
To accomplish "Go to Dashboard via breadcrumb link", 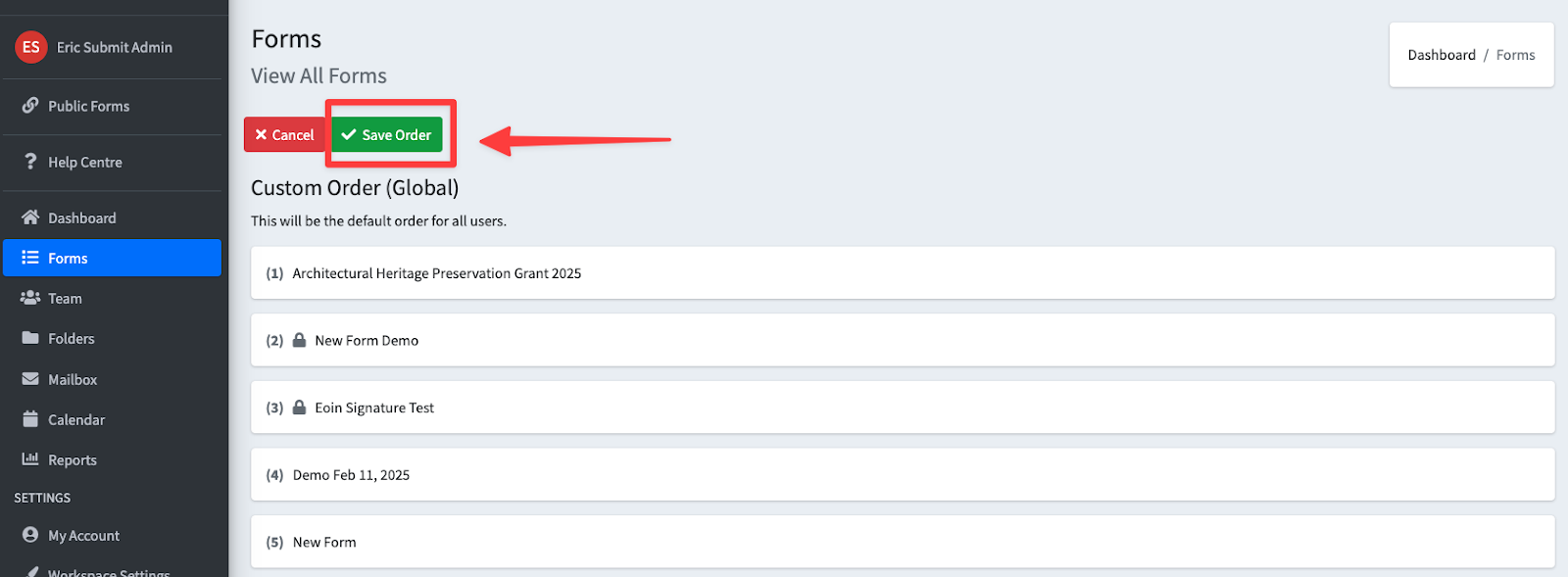I will 1441,55.
